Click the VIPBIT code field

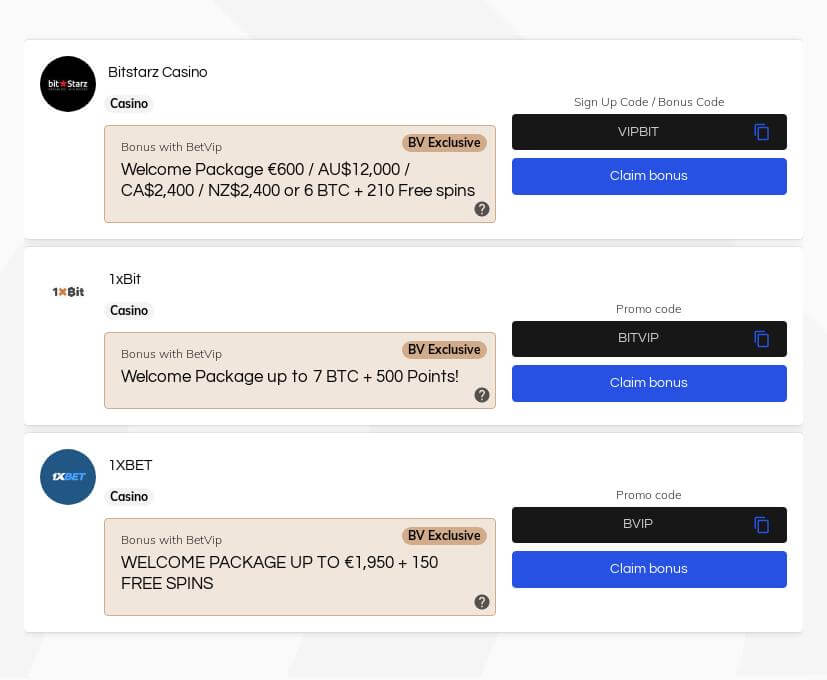638,132
